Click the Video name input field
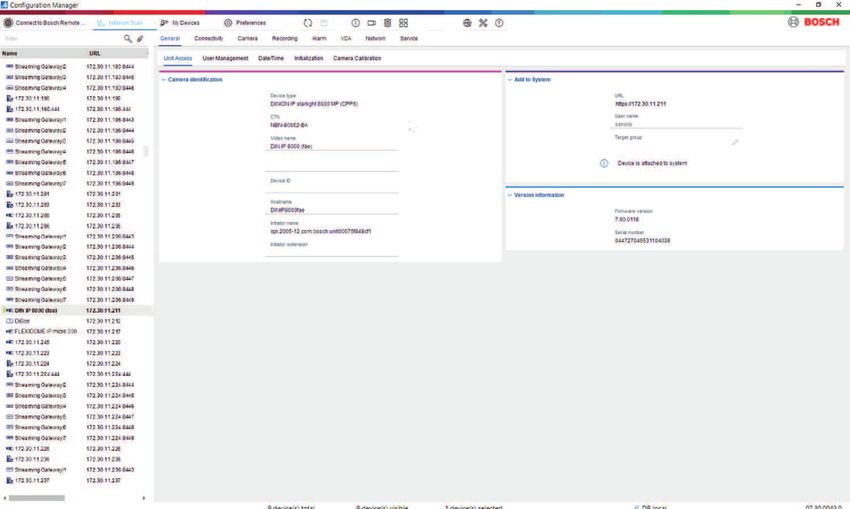850x509 pixels. coord(333,146)
